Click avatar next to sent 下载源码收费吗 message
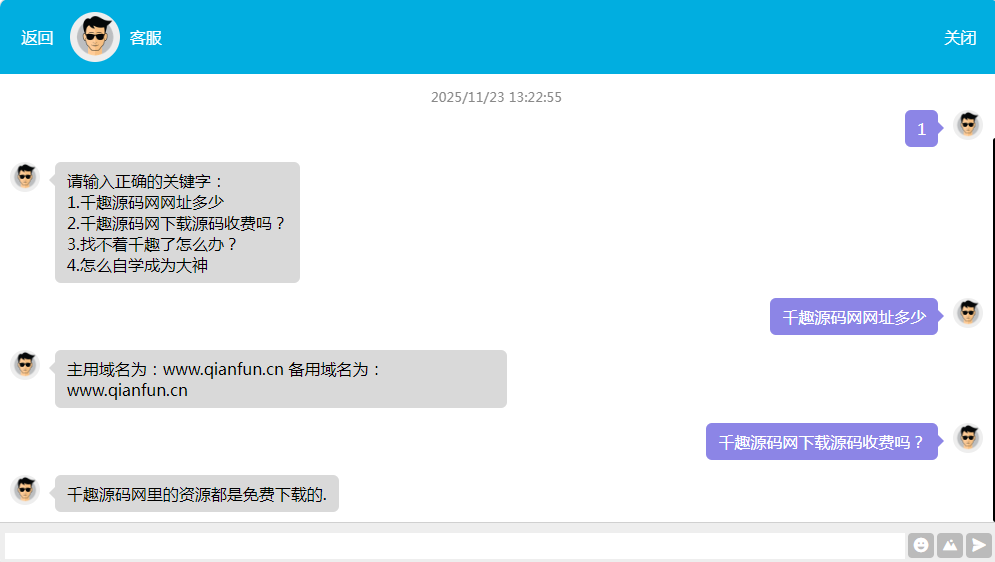This screenshot has width=995, height=562. [x=968, y=438]
